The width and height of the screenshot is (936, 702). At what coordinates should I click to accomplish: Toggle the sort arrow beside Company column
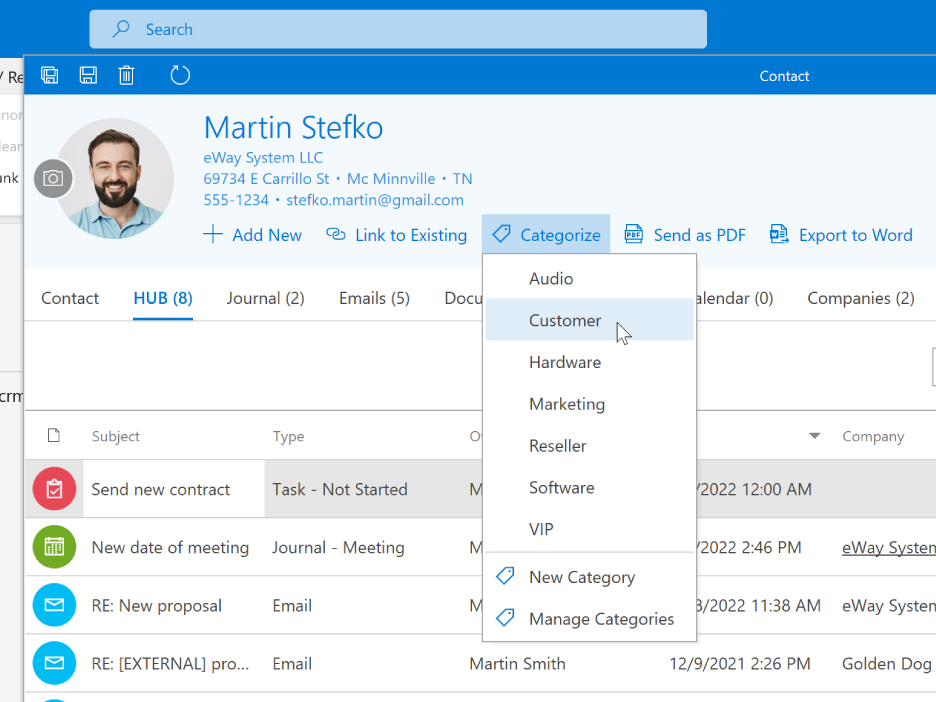(x=814, y=436)
